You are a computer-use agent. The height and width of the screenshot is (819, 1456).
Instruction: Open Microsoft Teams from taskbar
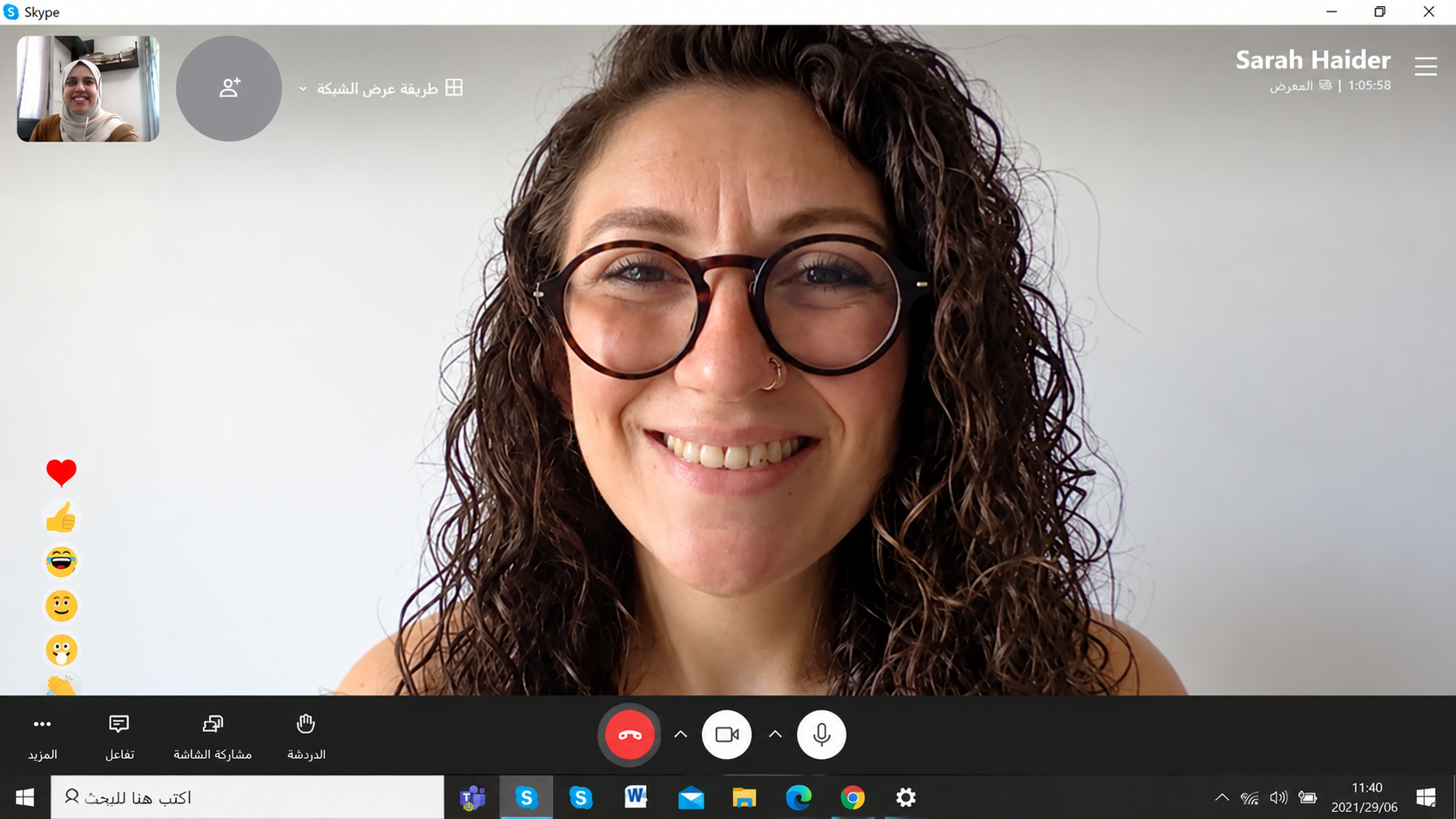(x=472, y=797)
